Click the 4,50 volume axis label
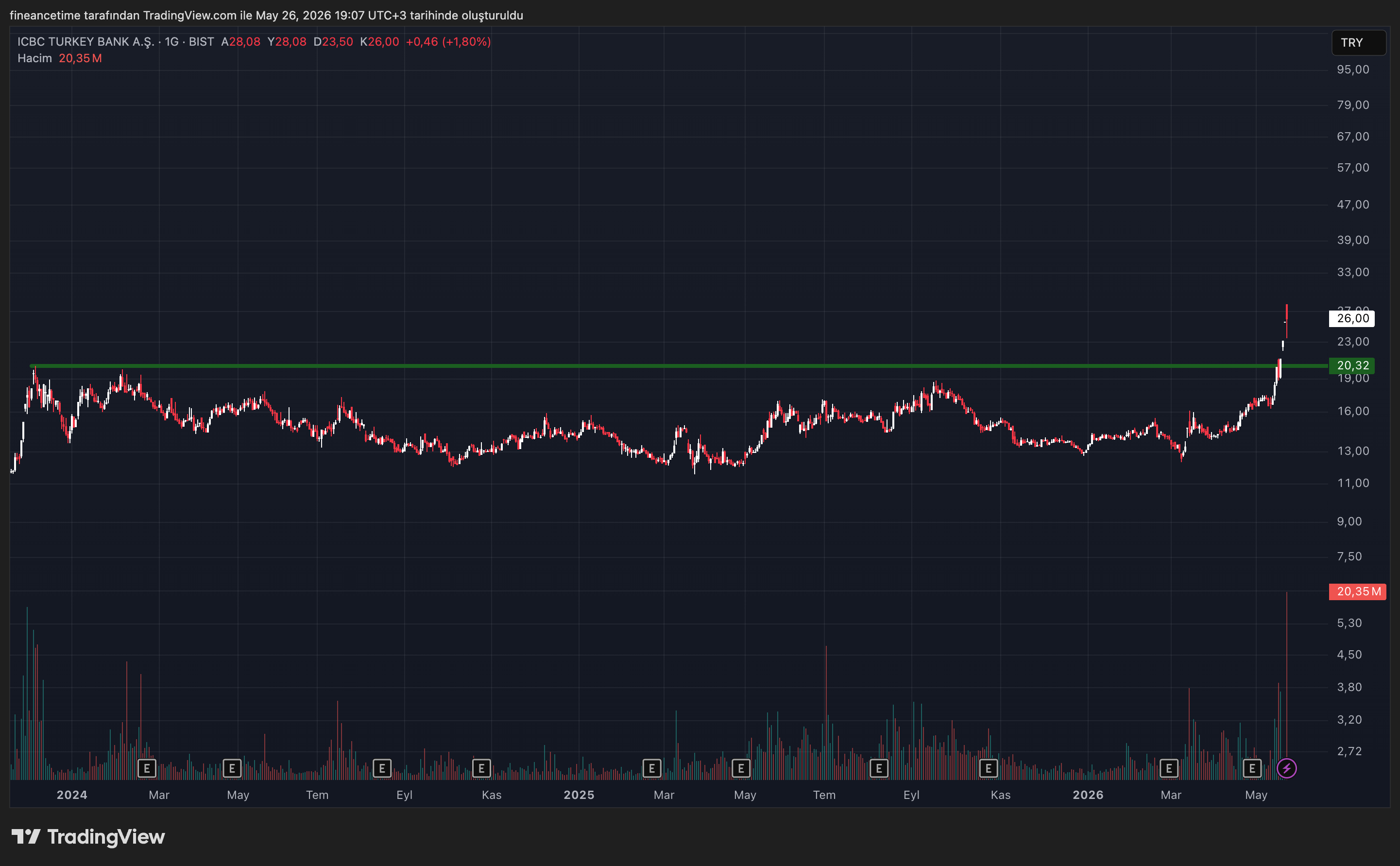 (x=1349, y=655)
